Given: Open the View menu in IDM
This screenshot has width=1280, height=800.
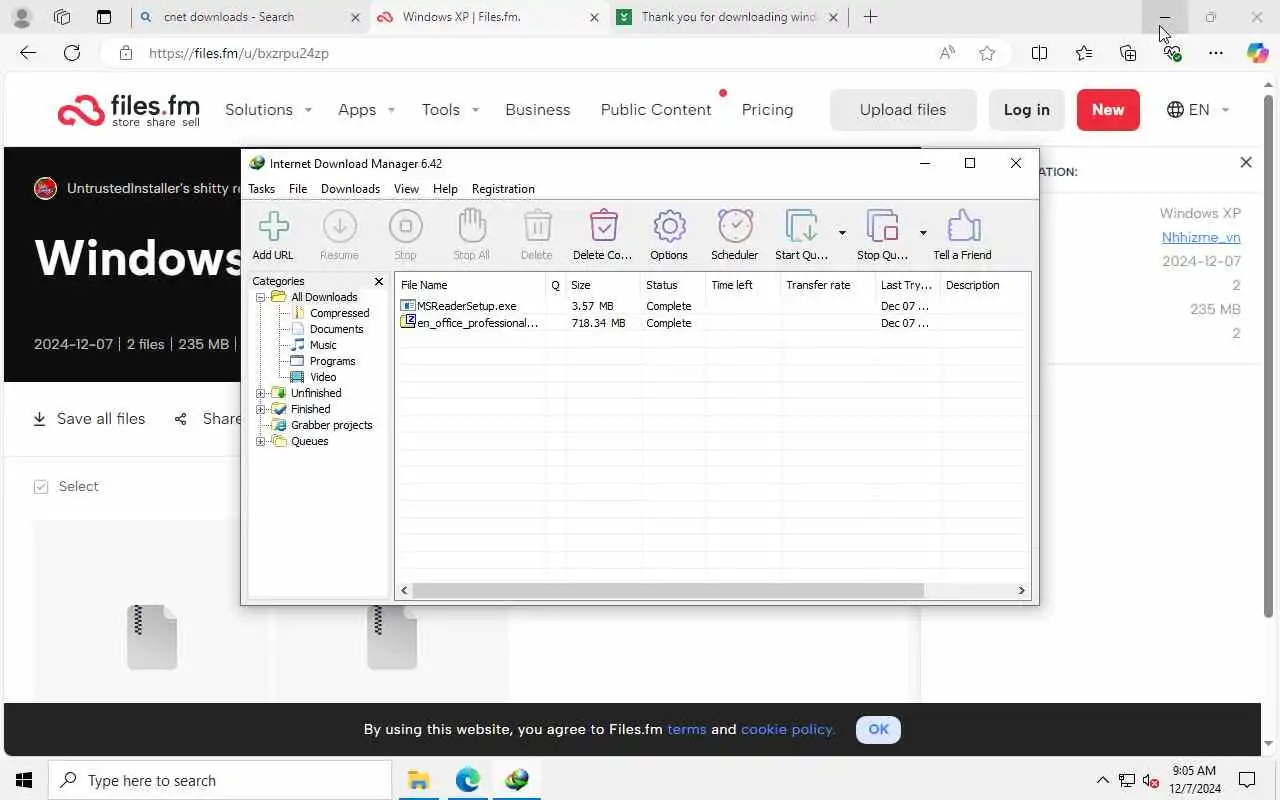Looking at the screenshot, I should tap(406, 188).
